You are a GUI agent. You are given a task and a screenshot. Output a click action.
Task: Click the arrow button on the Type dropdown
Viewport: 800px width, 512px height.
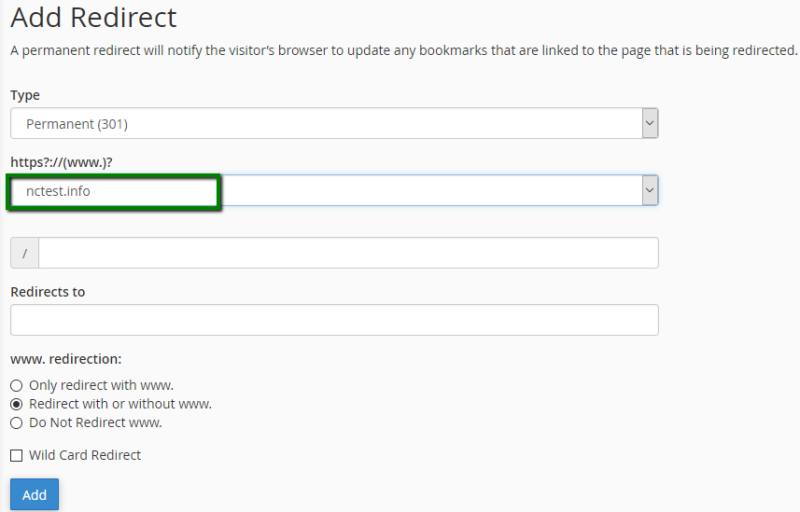click(649, 124)
